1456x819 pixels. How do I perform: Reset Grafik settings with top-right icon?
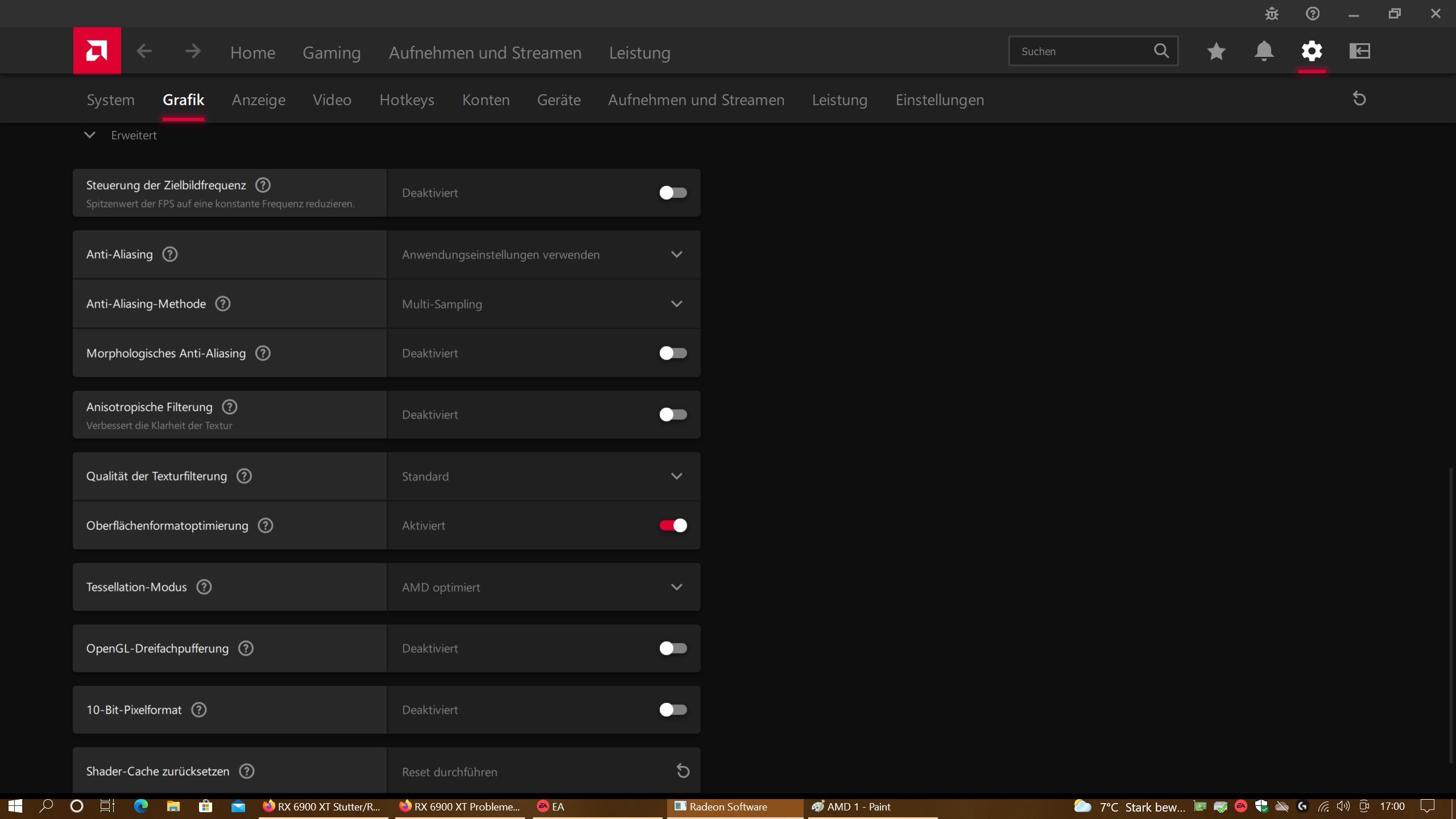point(1359,99)
